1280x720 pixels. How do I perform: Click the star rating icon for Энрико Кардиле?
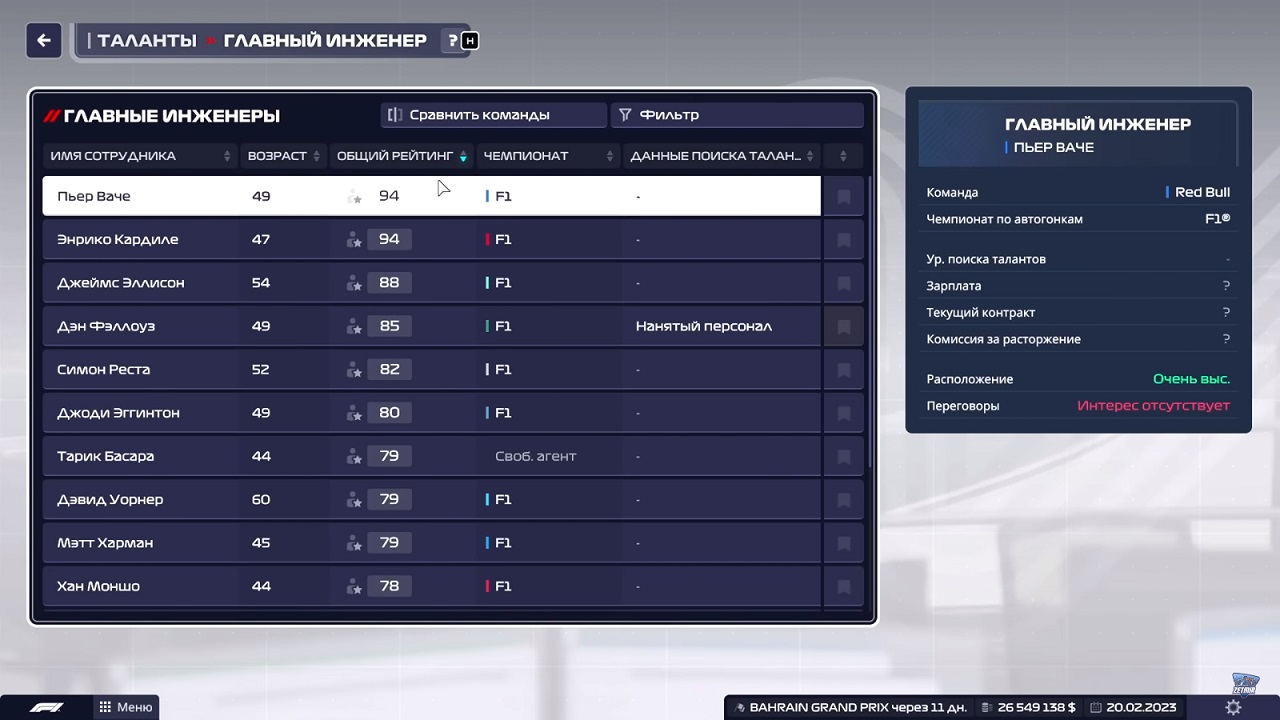pos(354,239)
